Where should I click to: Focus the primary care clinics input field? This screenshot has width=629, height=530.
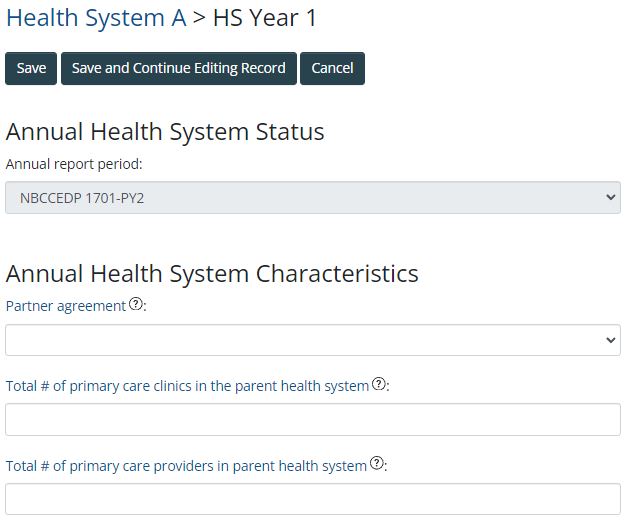[312, 419]
